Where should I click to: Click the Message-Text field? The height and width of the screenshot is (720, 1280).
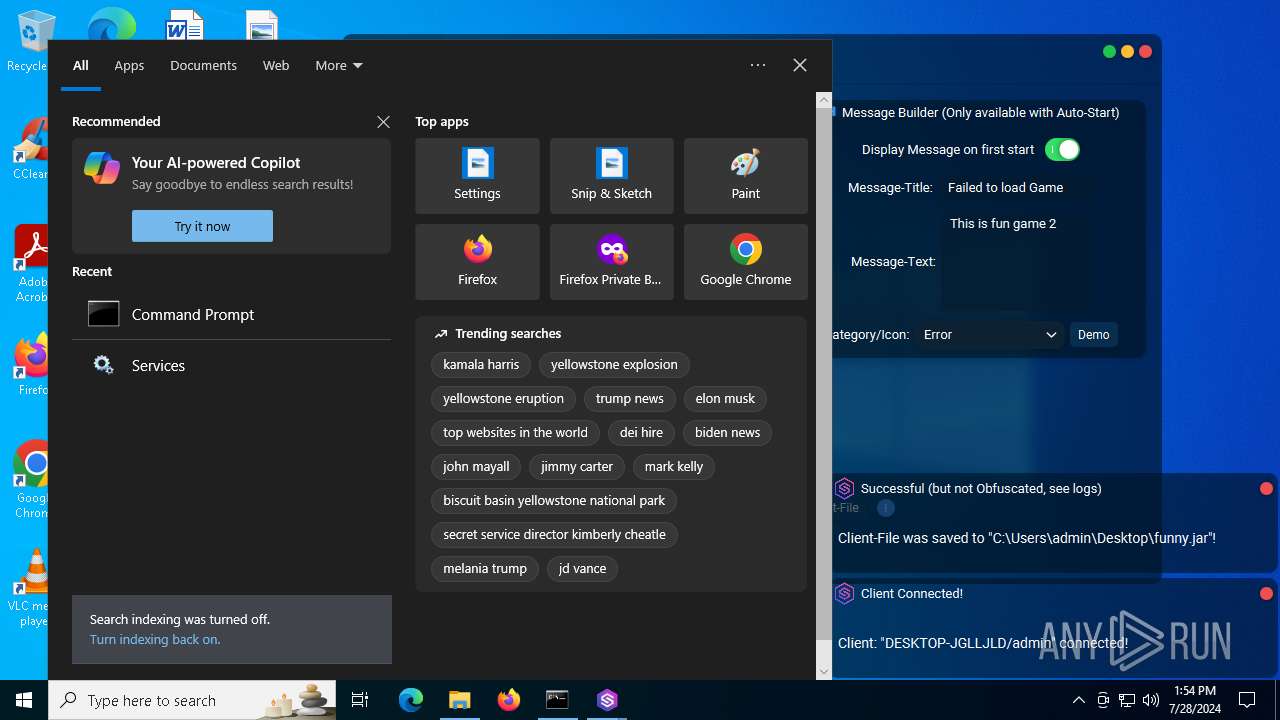1016,261
